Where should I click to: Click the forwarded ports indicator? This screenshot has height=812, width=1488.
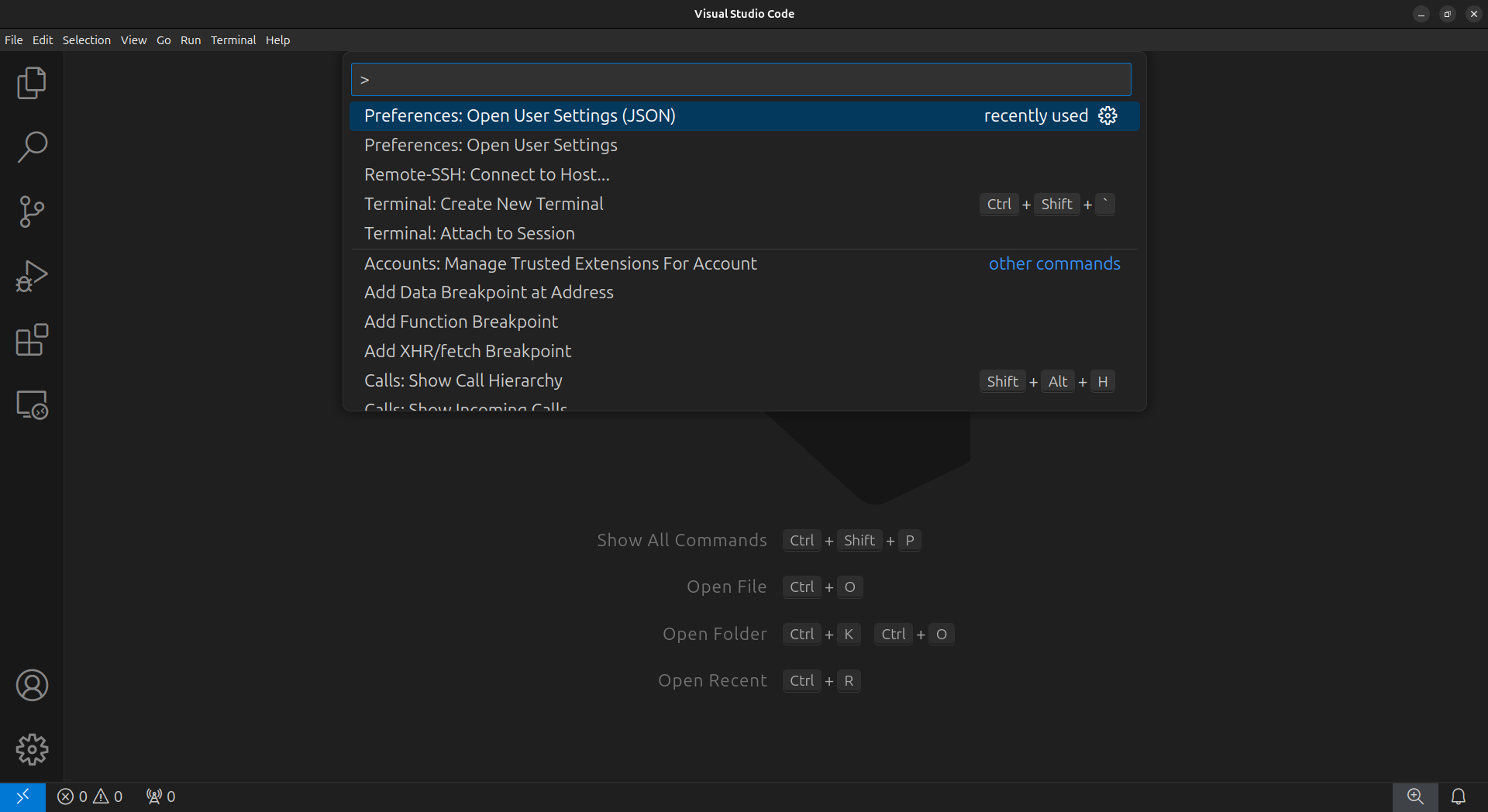point(160,797)
